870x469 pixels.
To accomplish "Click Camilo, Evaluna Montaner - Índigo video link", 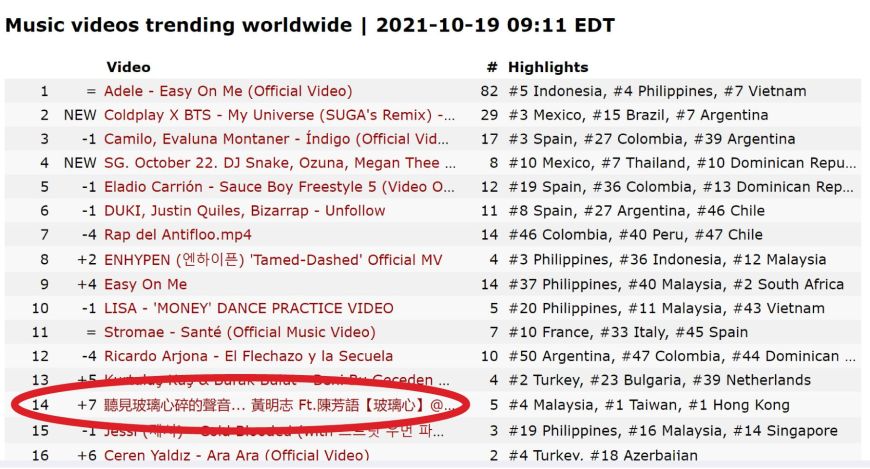I will [x=276, y=139].
